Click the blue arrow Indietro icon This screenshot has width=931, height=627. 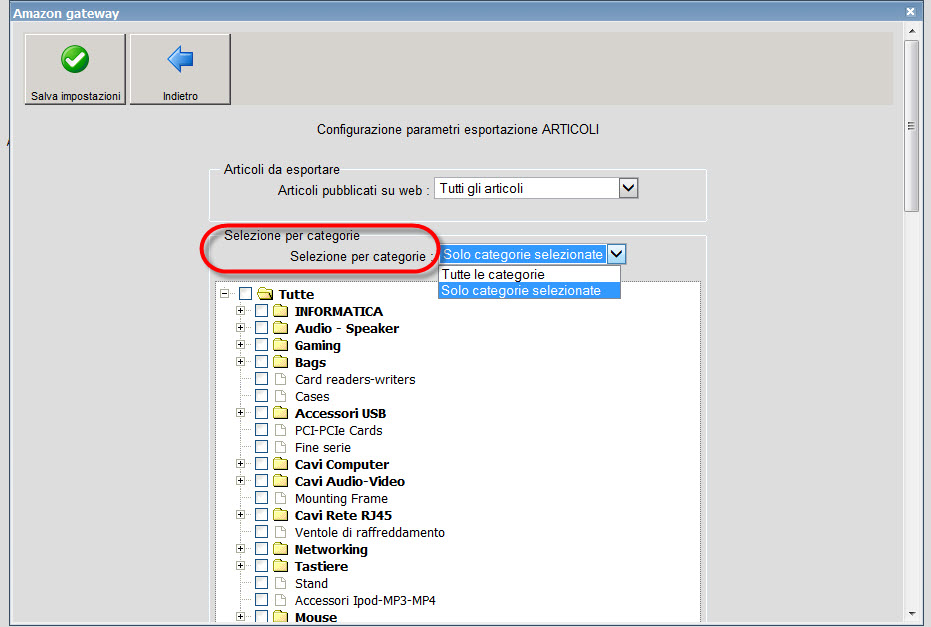(180, 59)
